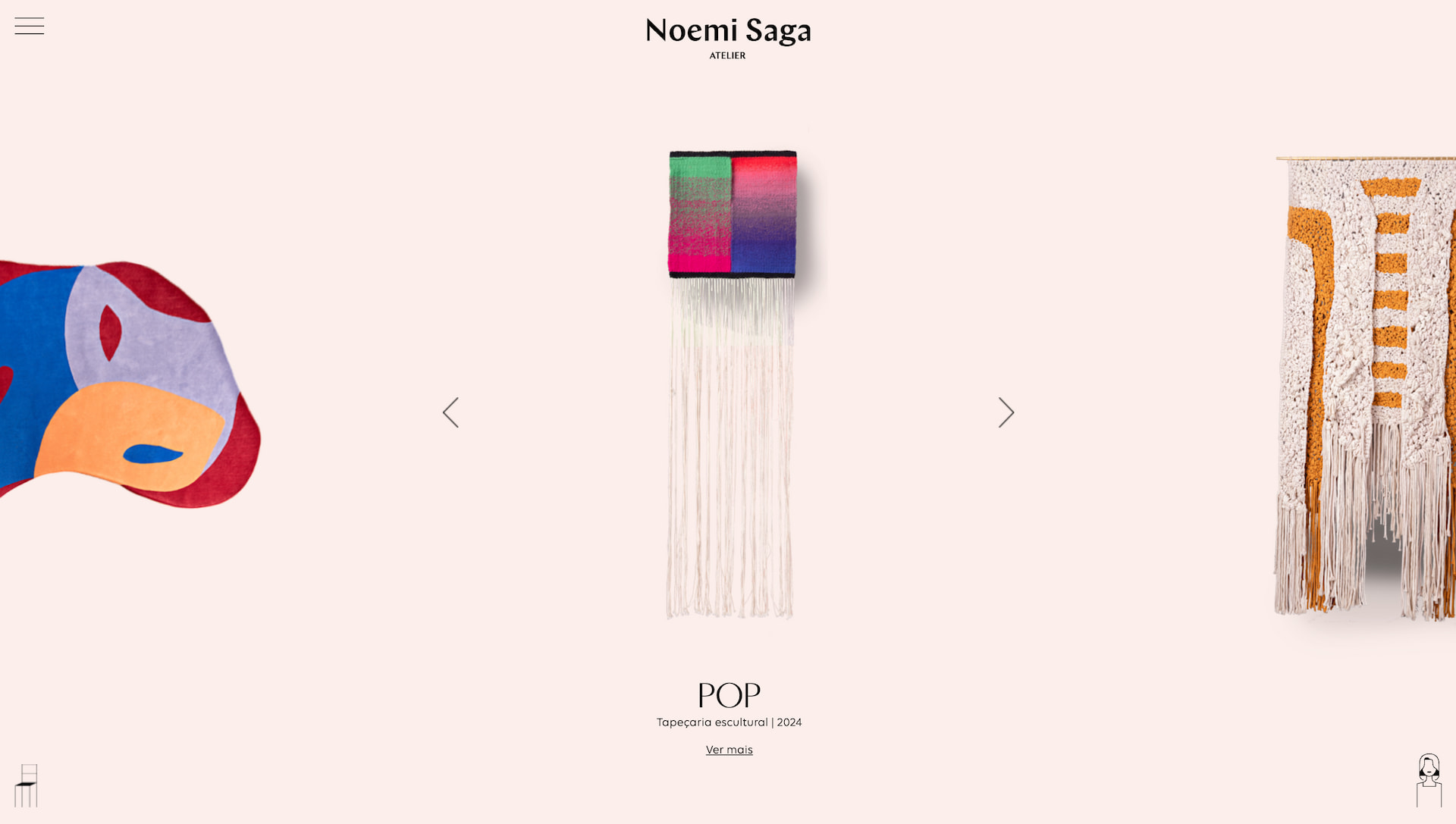Click the ATELIER text under the logo
1456x824 pixels.
(727, 55)
